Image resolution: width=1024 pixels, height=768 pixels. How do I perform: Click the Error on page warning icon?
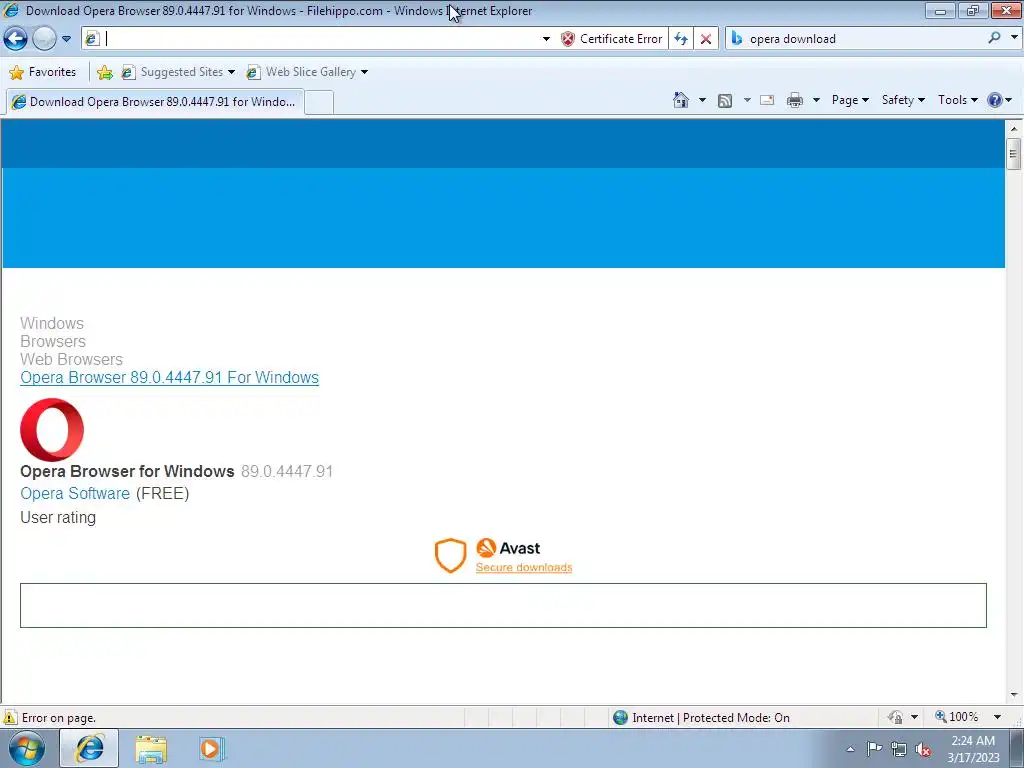[x=10, y=717]
